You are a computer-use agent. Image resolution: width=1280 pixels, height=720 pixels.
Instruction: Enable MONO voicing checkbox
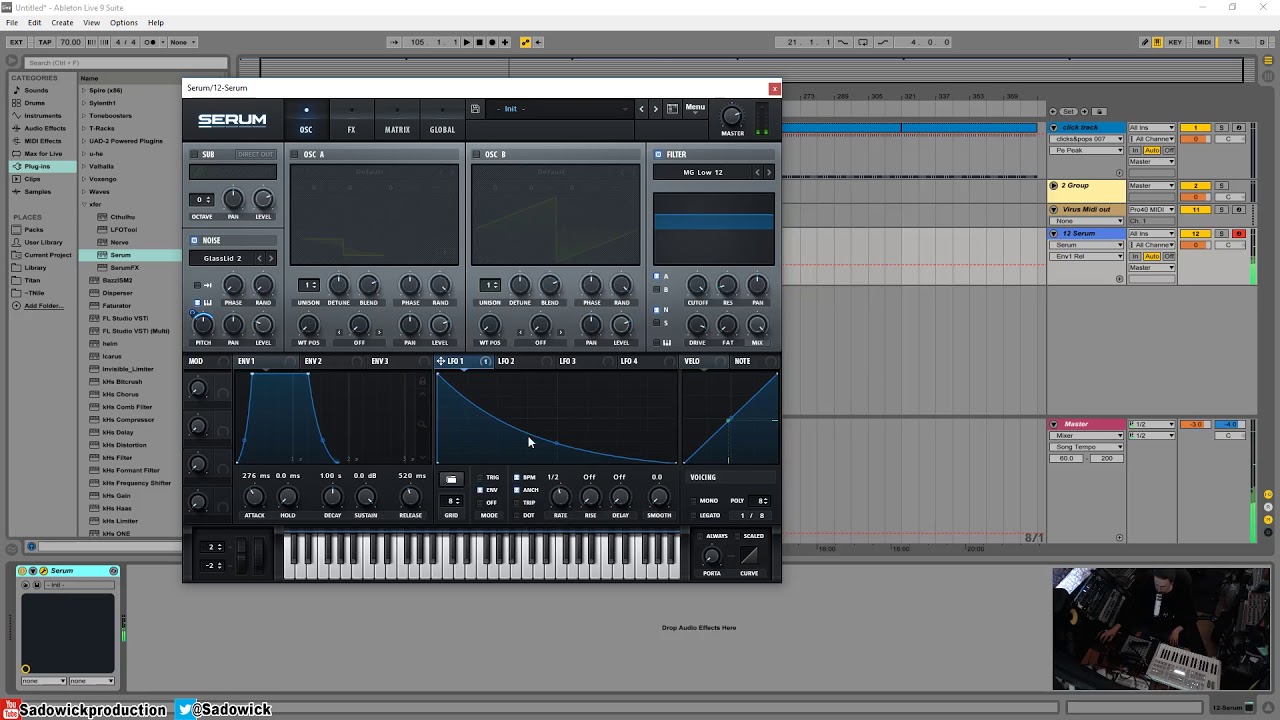[694, 501]
